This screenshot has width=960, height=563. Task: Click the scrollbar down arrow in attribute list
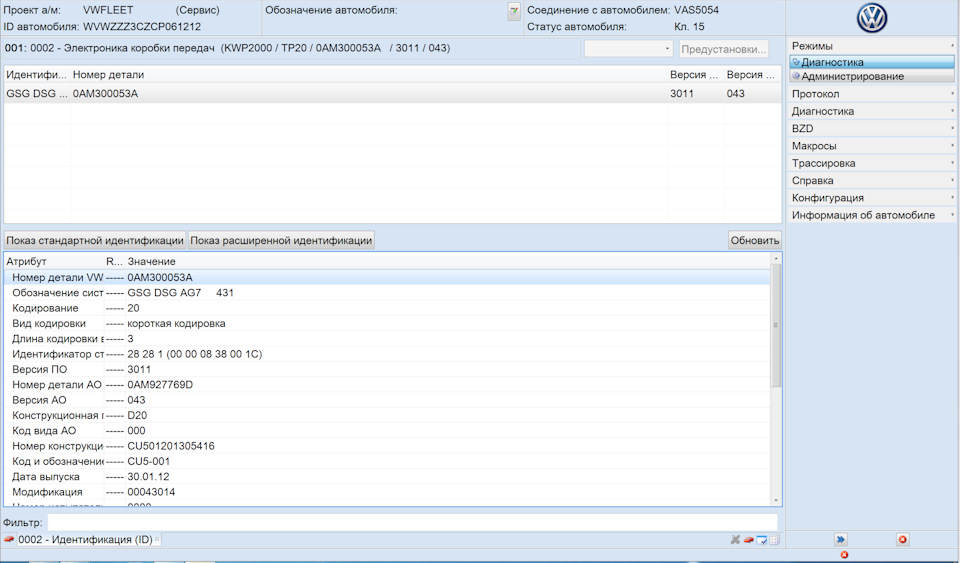(776, 501)
